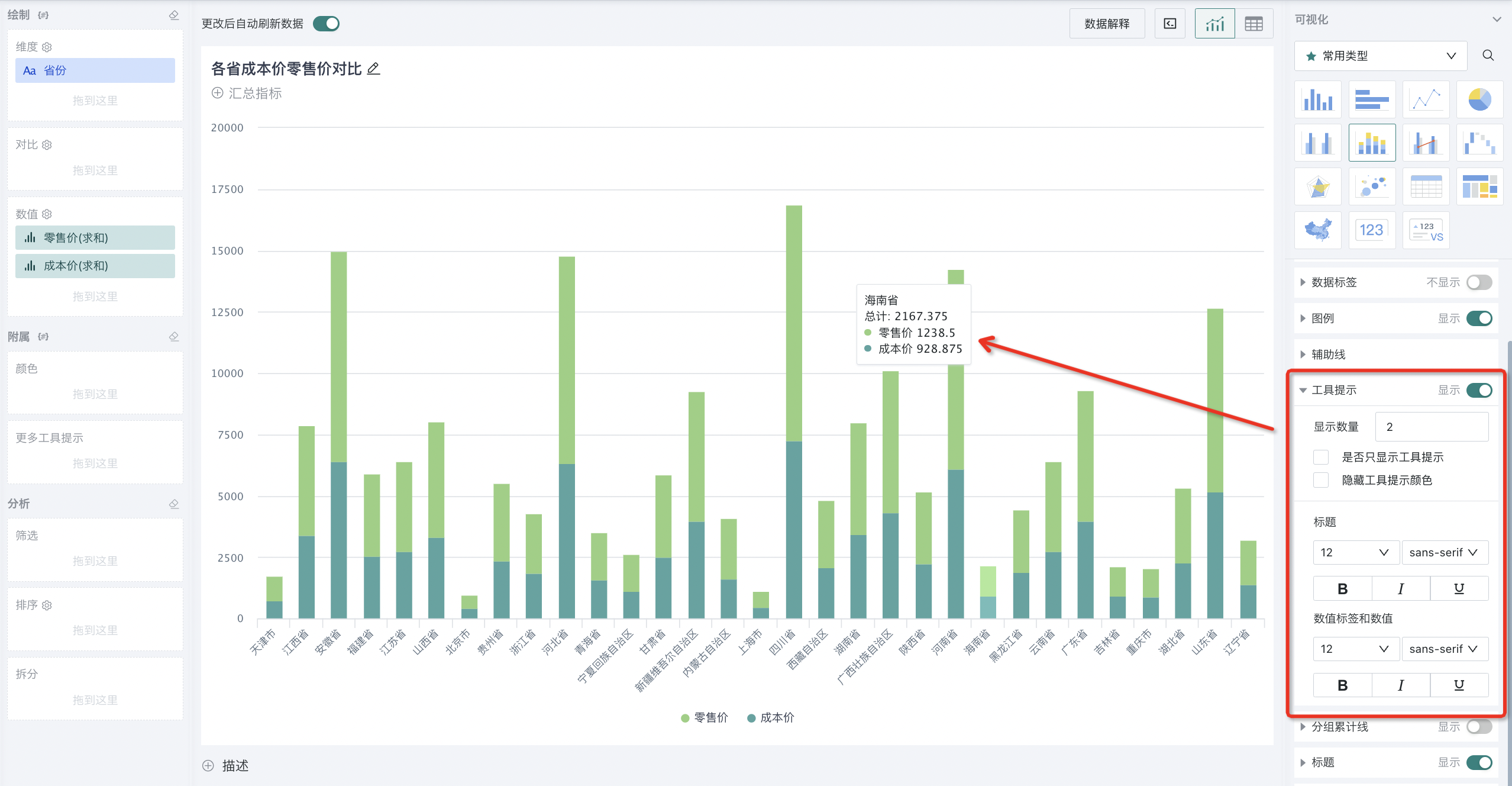Select the 123 indicator card icon

click(x=1372, y=230)
